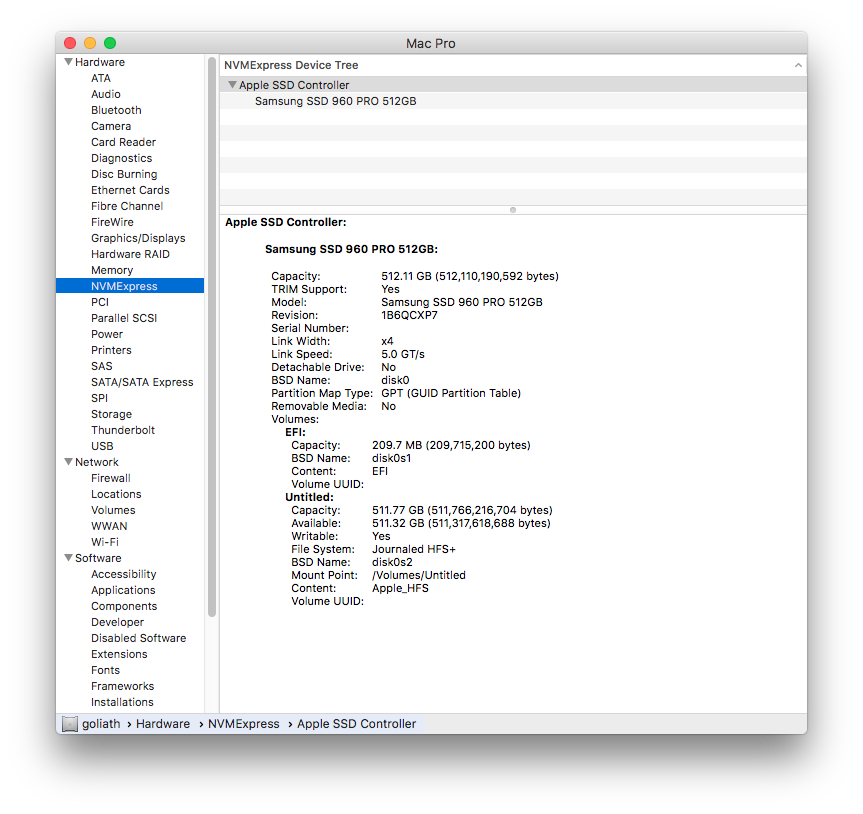Viewport: 863px width, 814px height.
Task: Click NVMExpress in the path bar
Action: pyautogui.click(x=243, y=723)
